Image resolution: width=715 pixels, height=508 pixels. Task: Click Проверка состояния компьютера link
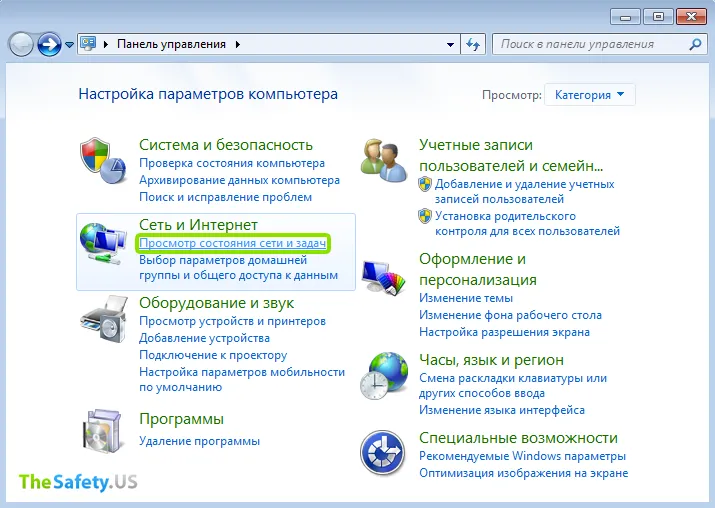pos(232,163)
